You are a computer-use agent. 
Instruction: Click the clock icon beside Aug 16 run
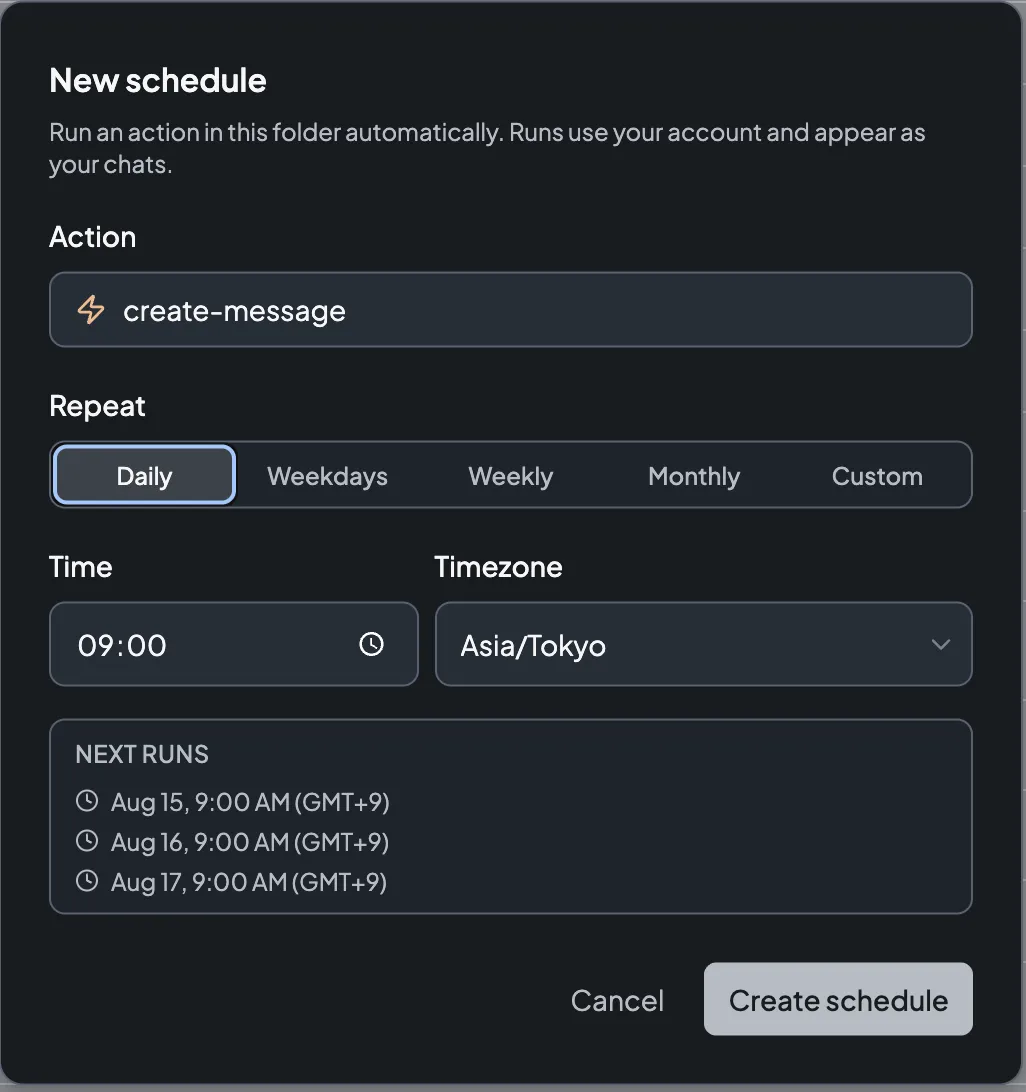point(87,841)
